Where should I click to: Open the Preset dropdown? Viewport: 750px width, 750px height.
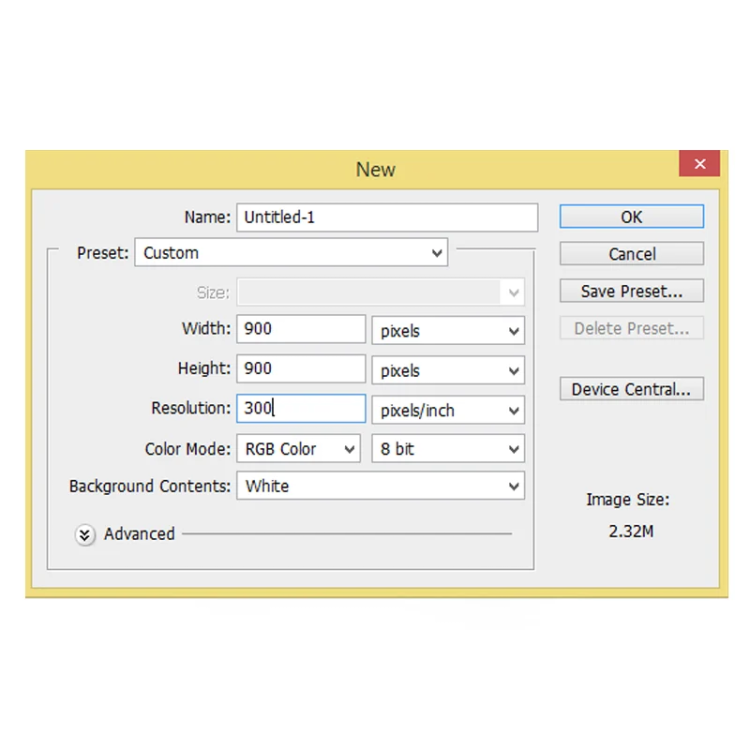point(291,253)
